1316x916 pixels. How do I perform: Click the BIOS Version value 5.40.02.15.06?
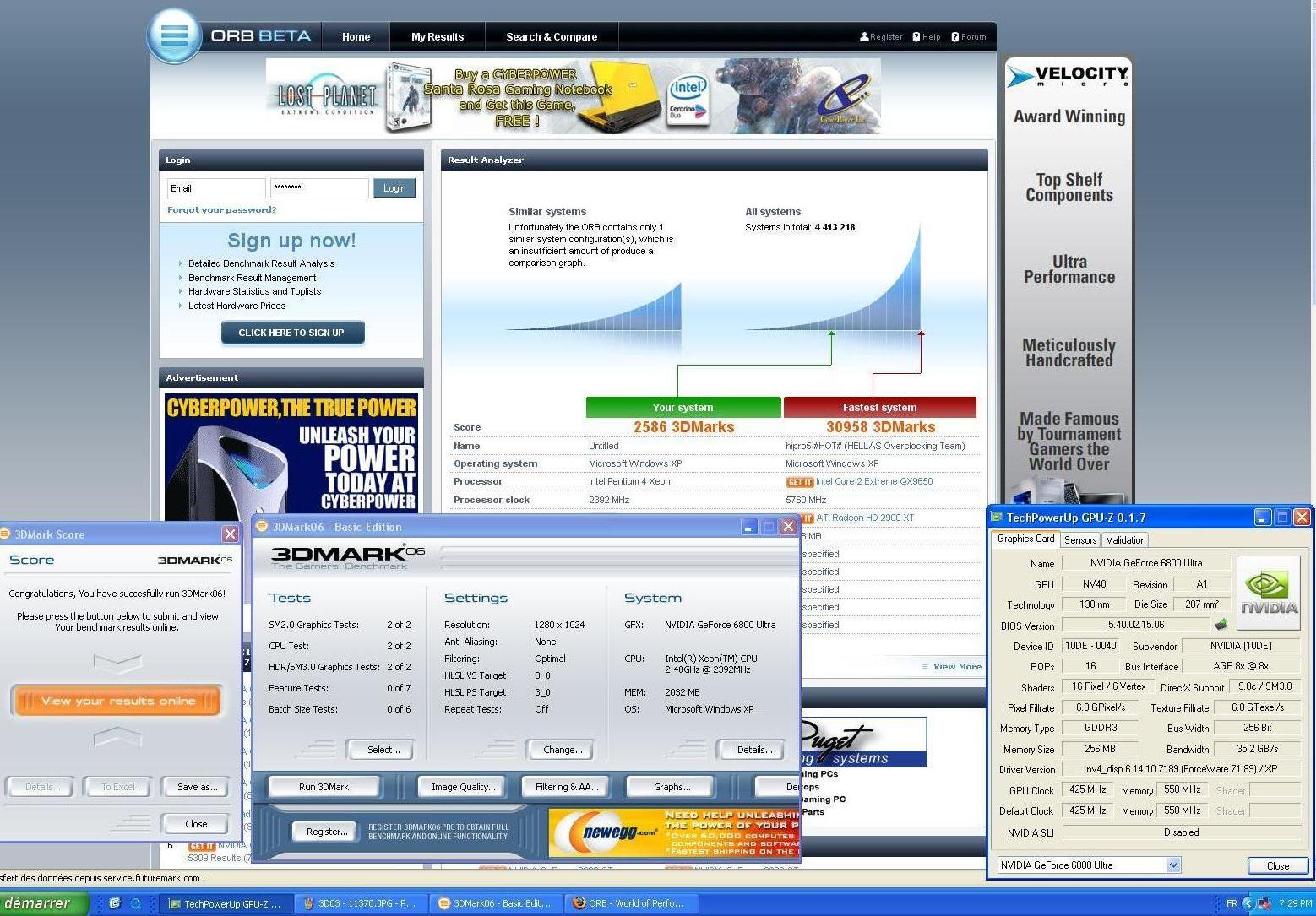[x=1136, y=625]
